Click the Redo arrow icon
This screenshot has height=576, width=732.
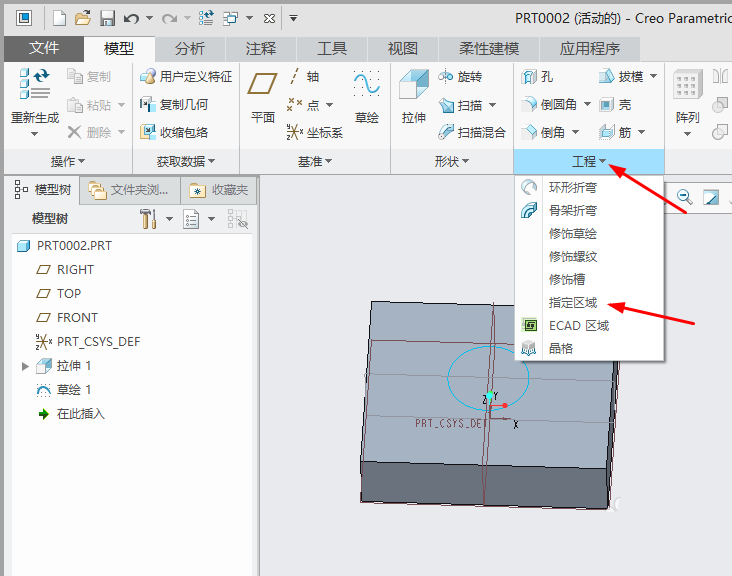coord(169,18)
